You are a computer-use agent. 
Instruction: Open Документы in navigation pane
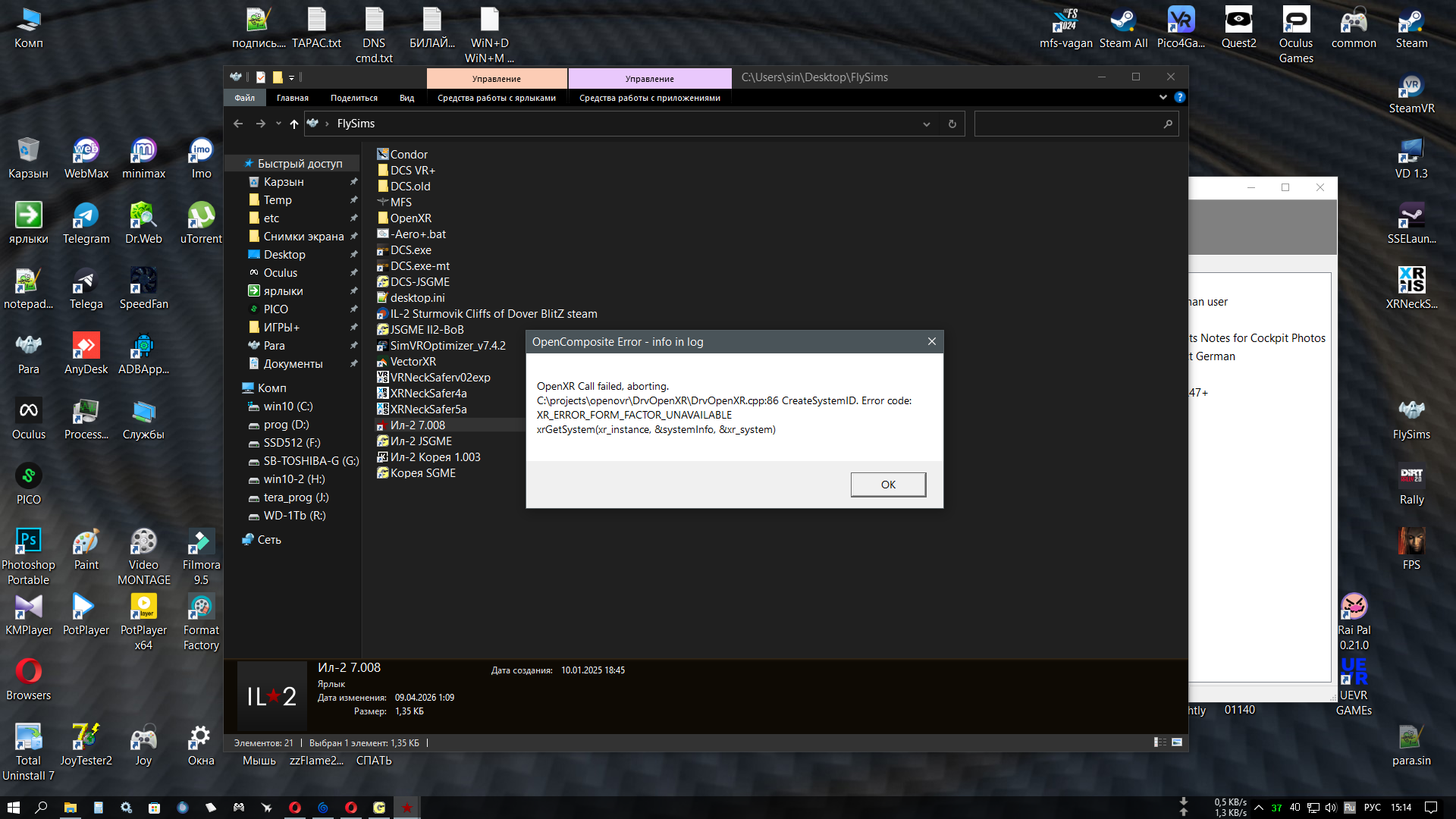pyautogui.click(x=293, y=364)
